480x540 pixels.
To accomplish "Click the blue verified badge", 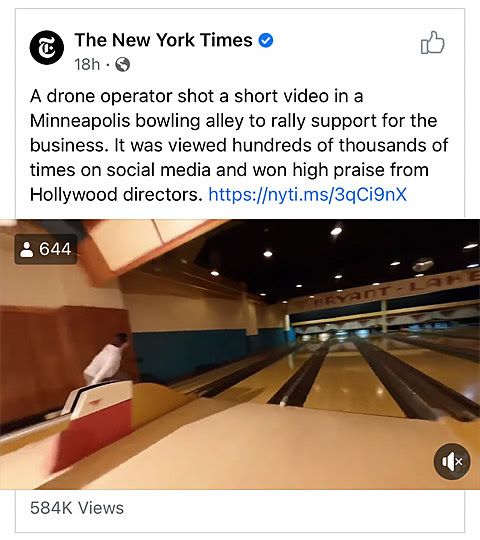I will tap(266, 40).
